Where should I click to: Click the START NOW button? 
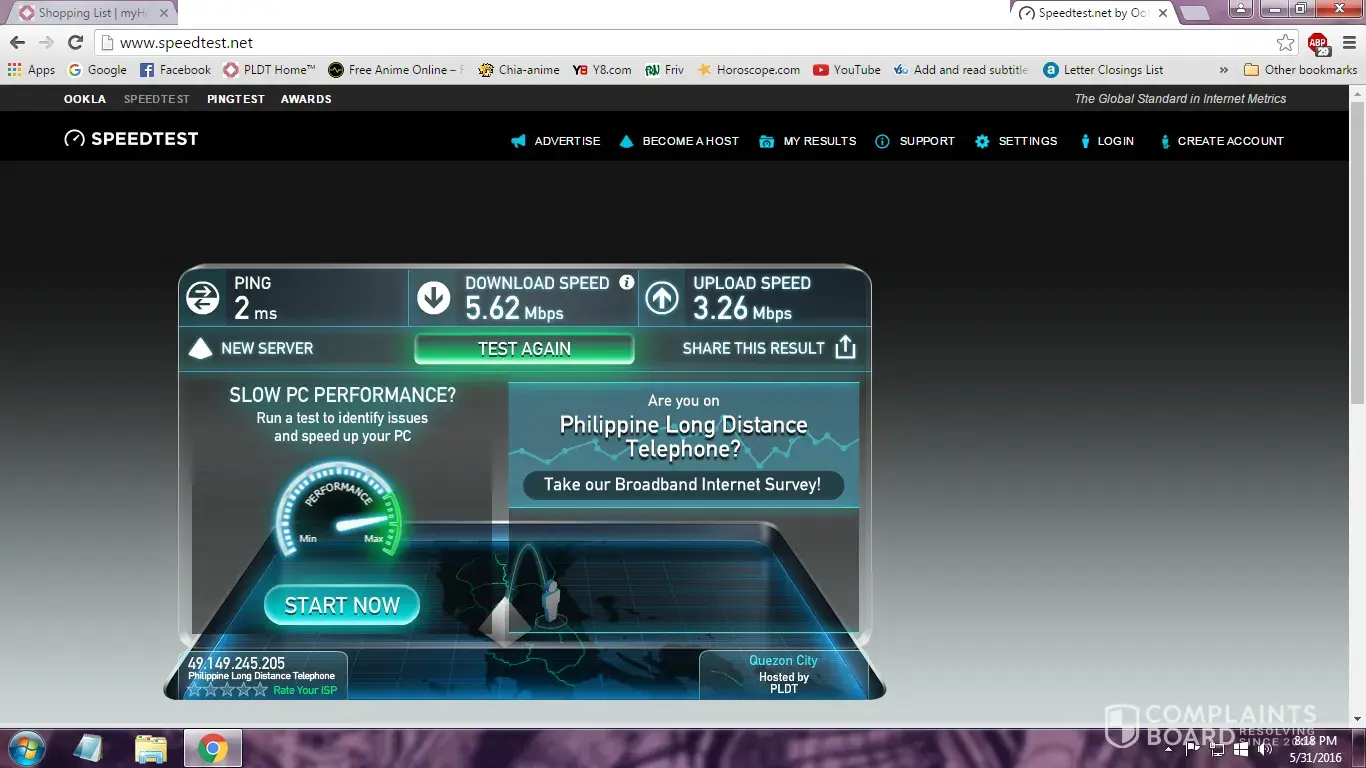coord(342,605)
